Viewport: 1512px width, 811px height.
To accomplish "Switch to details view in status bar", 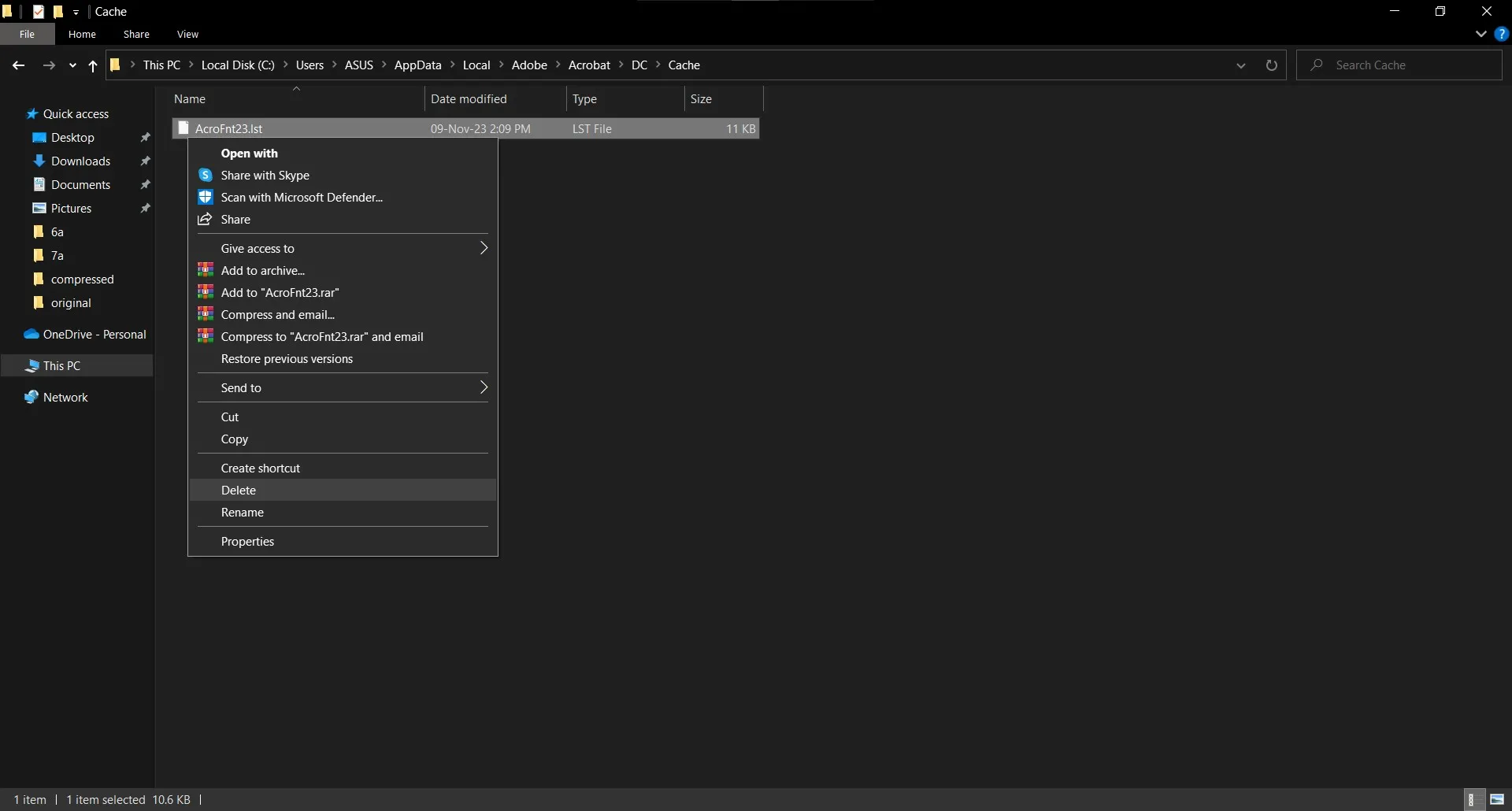I will pyautogui.click(x=1473, y=799).
